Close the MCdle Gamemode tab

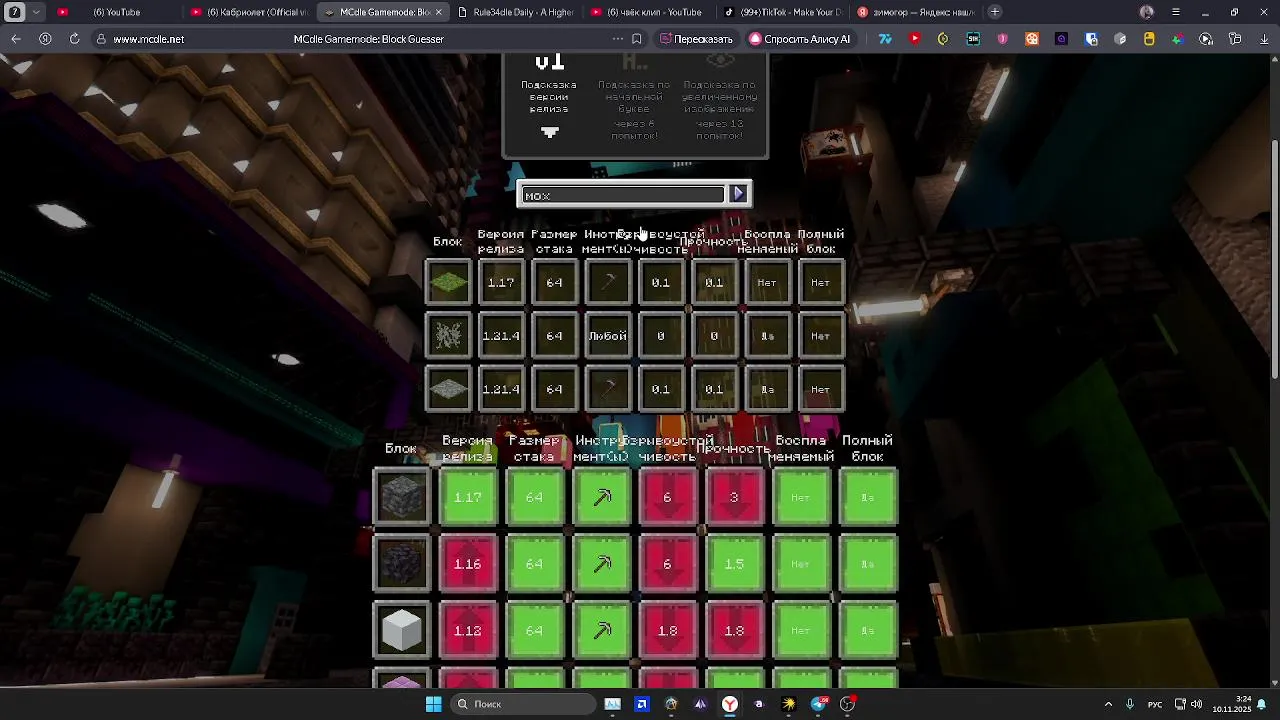(x=438, y=12)
